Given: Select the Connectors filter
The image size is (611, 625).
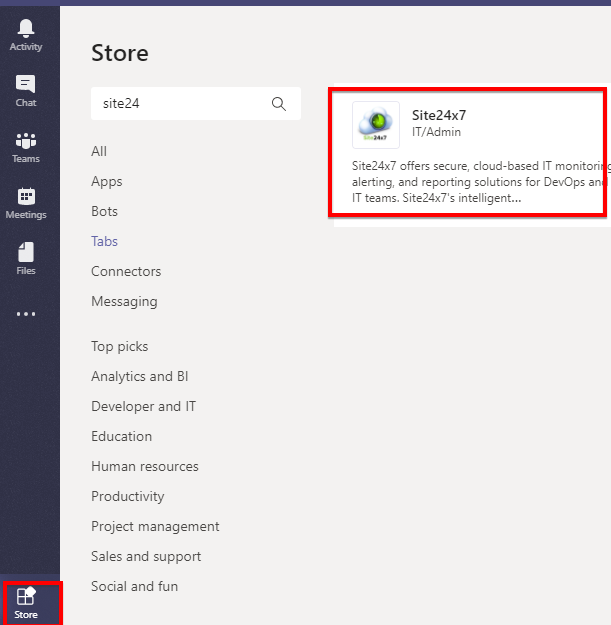Looking at the screenshot, I should coord(126,271).
